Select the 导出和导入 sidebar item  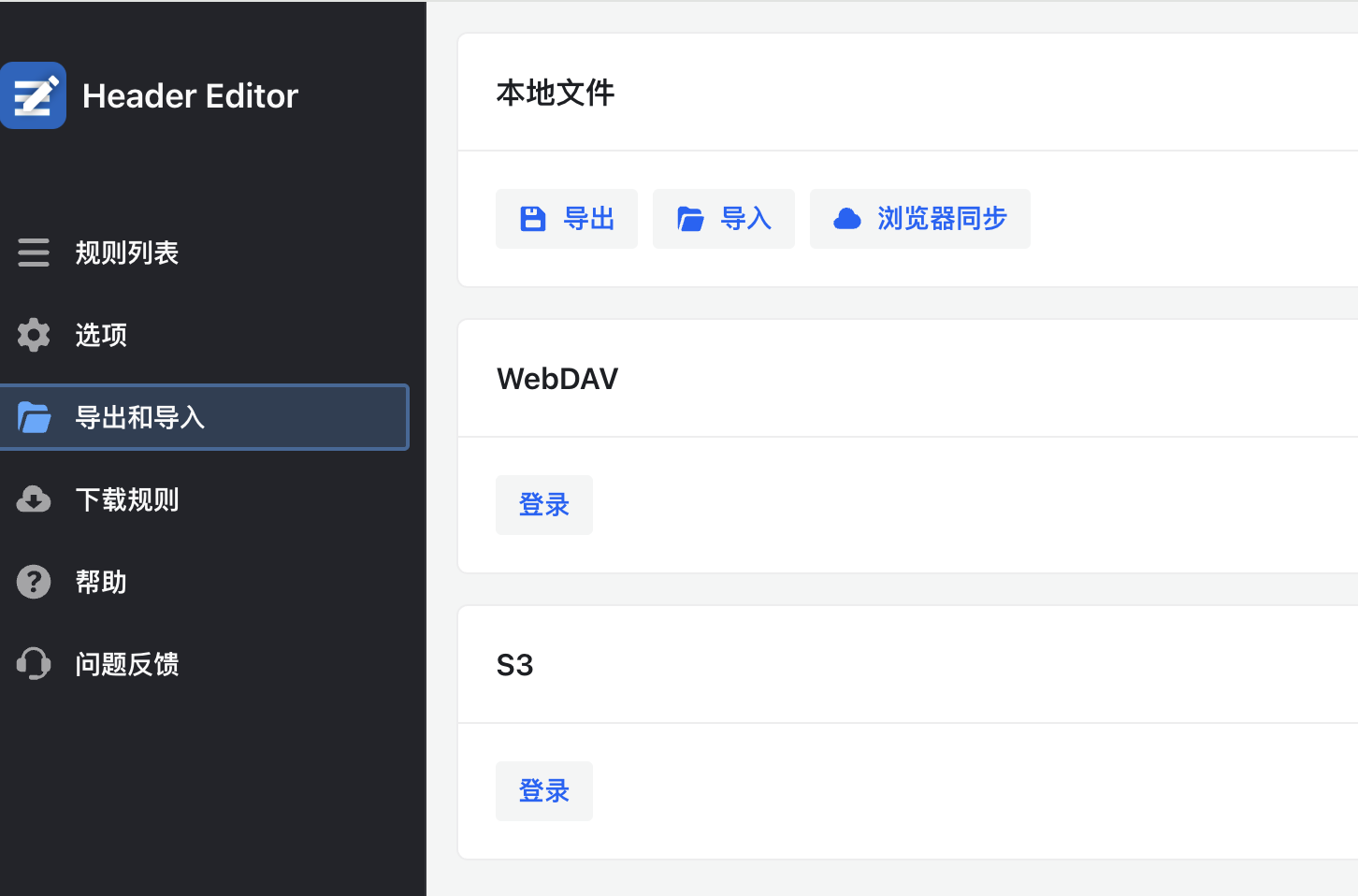pyautogui.click(x=204, y=417)
